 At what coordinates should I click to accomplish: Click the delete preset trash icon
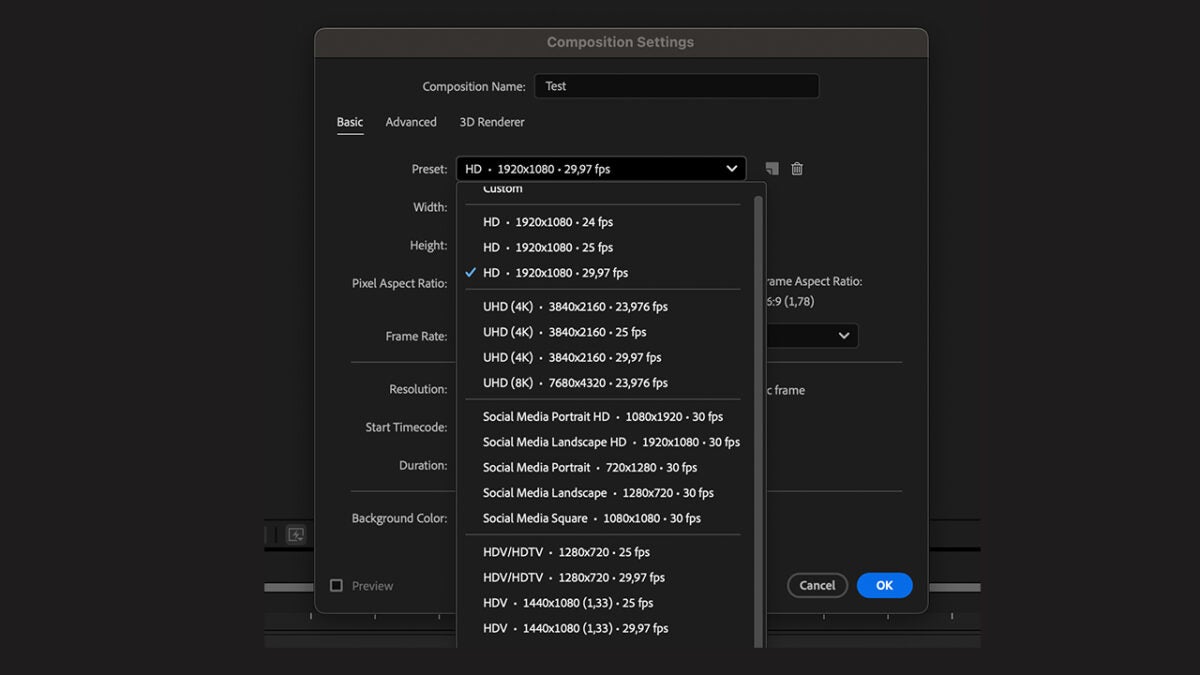point(797,169)
